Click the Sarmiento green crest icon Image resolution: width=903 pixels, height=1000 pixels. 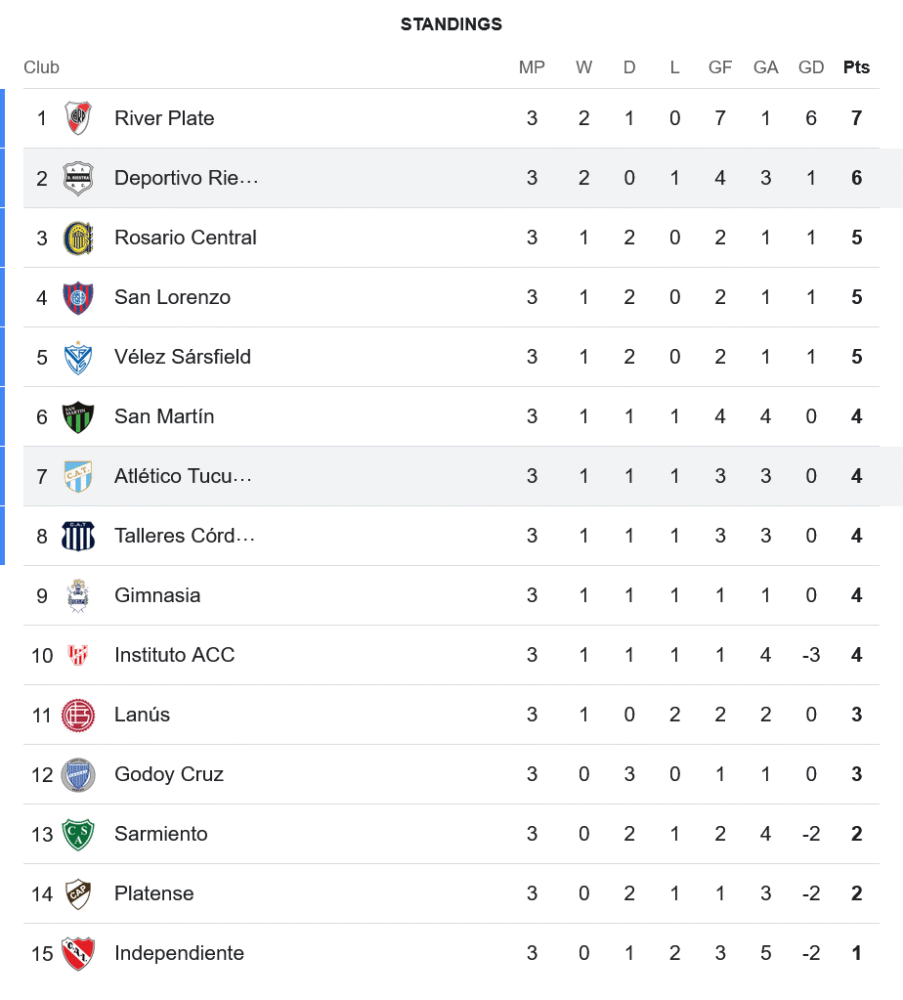tap(77, 834)
